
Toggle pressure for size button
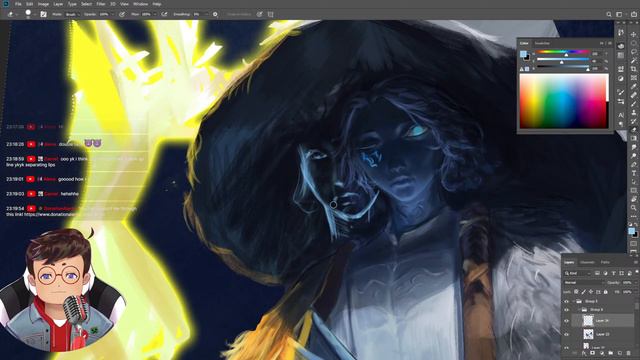[x=259, y=14]
